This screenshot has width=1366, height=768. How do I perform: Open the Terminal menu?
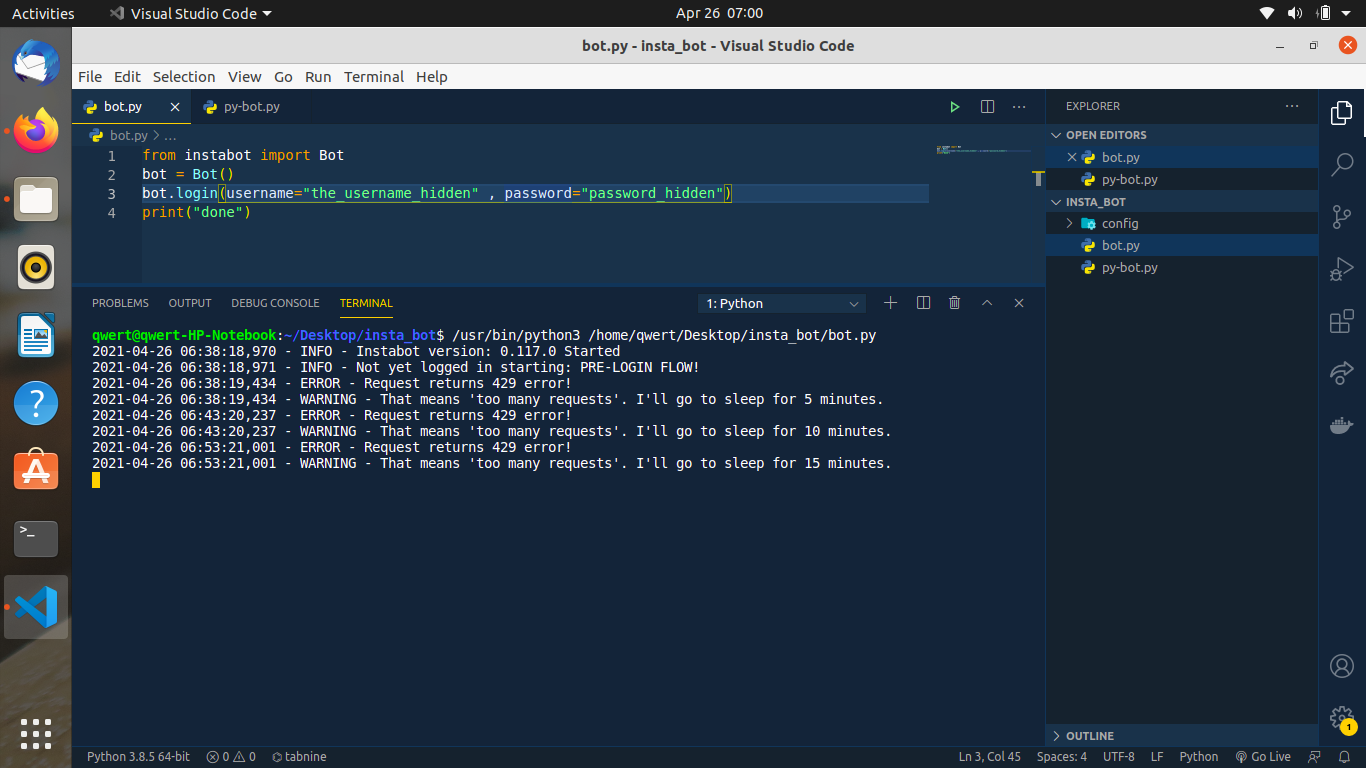(374, 77)
